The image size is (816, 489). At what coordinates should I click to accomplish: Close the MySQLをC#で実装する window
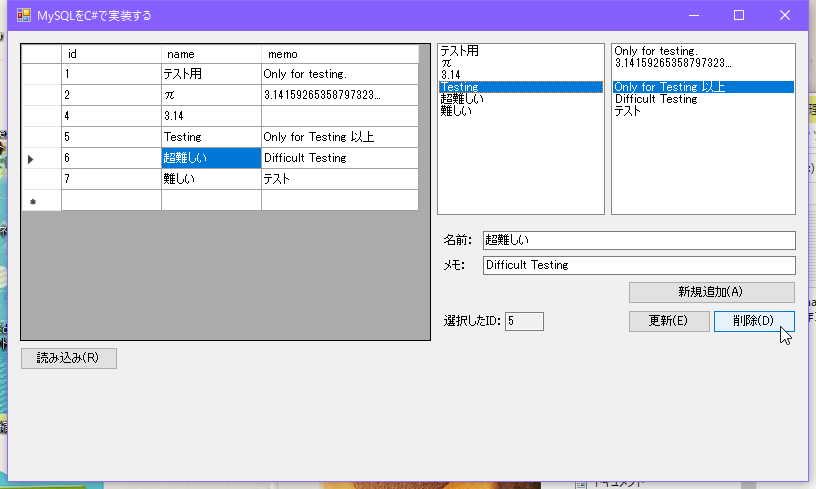[x=785, y=15]
